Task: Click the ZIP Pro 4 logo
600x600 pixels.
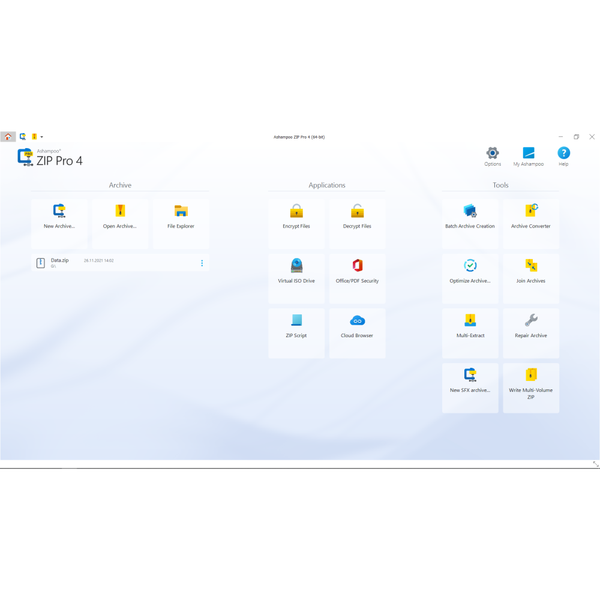Action: pos(50,157)
